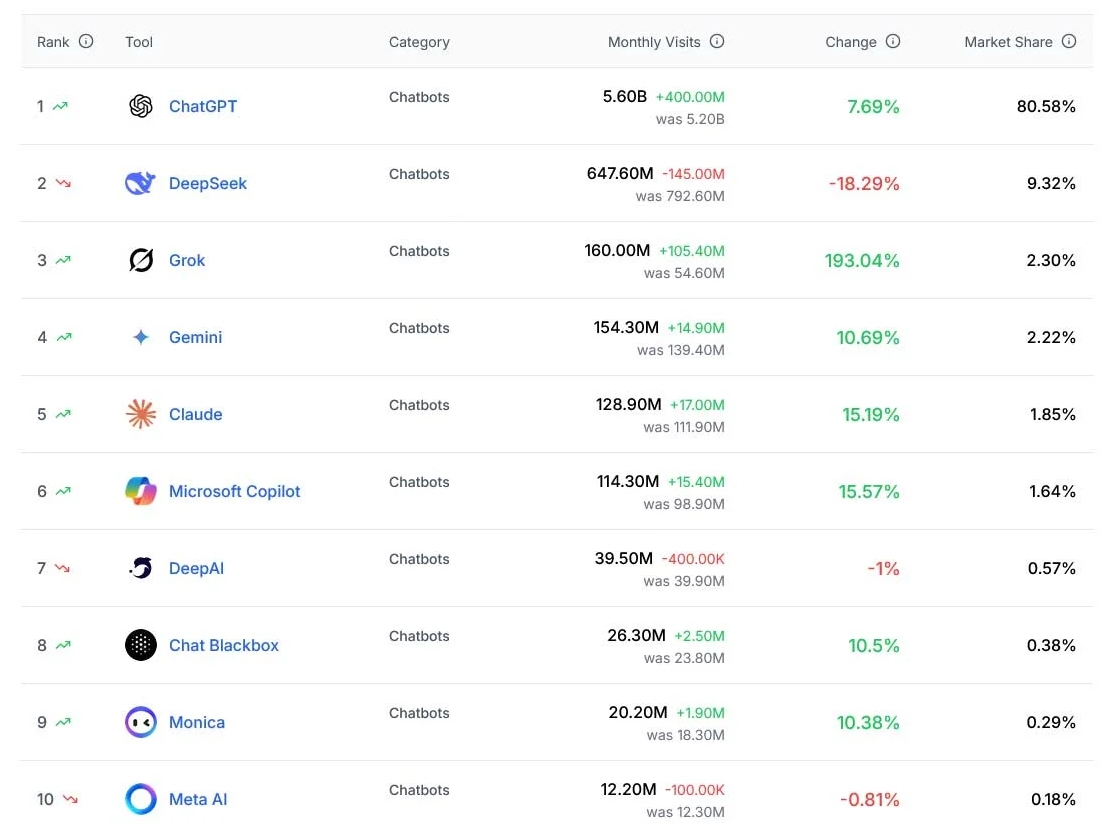Click the Monthly Visits column header
This screenshot has height=831, width=1112.
coord(654,42)
